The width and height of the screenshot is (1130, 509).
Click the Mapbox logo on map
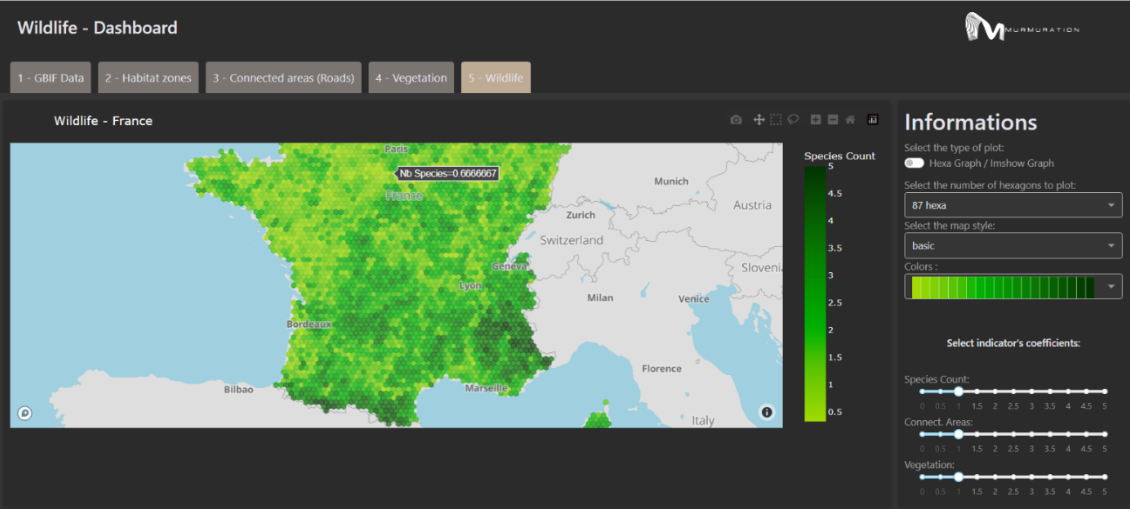click(x=25, y=413)
